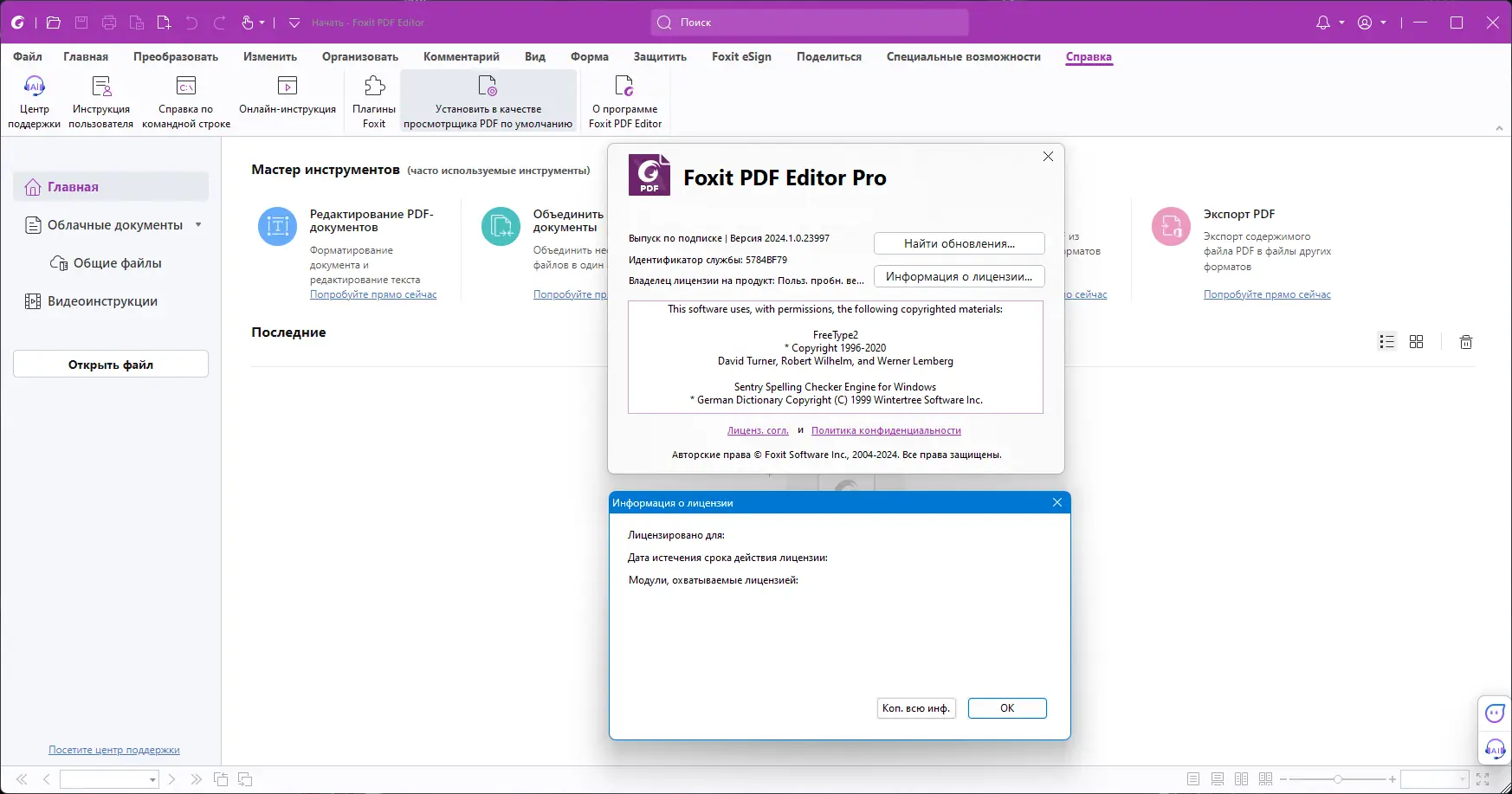Screen dimensions: 1512x794
Task: Open the Hand tool dropdown arrow
Action: (x=262, y=23)
